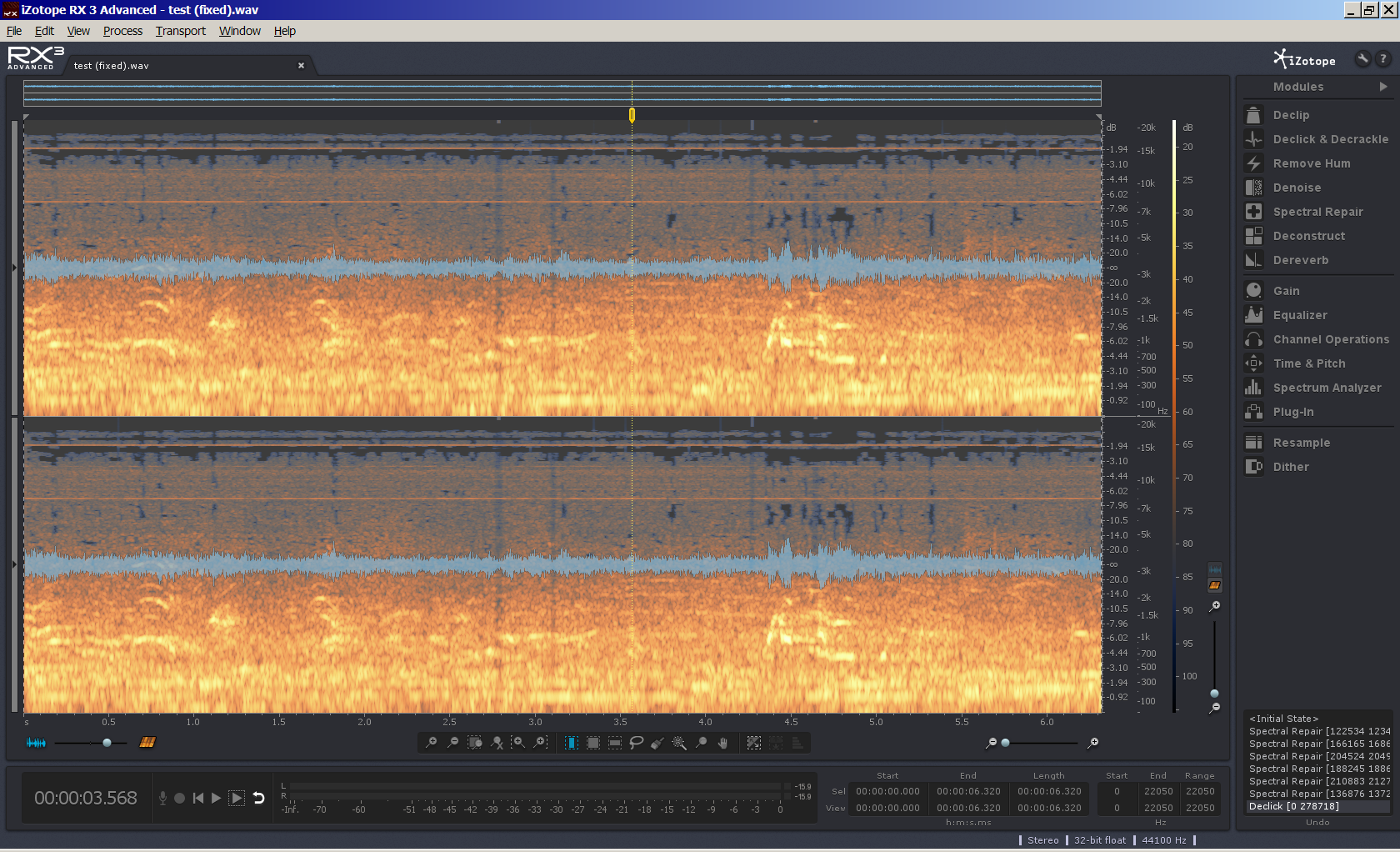
Task: Open iZotope preferences wrench icon
Action: pyautogui.click(x=1362, y=58)
